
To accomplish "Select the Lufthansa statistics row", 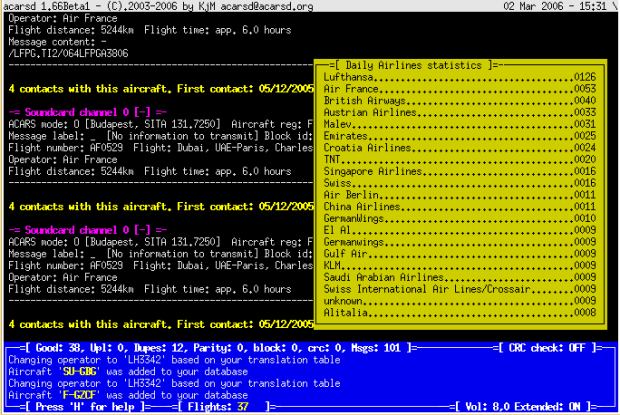I will [460, 77].
